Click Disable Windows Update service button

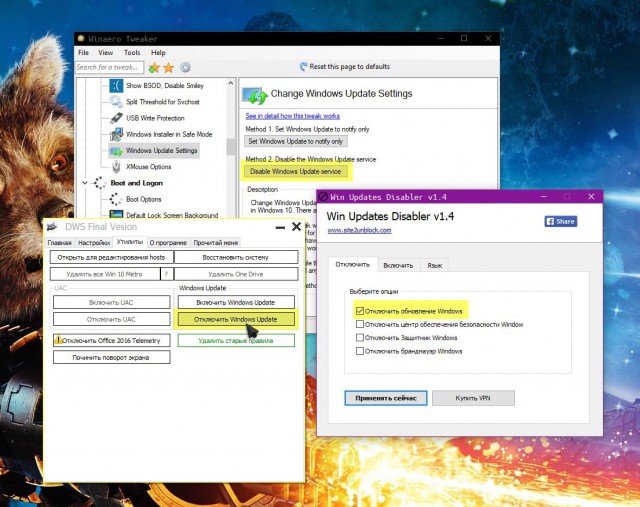[296, 171]
